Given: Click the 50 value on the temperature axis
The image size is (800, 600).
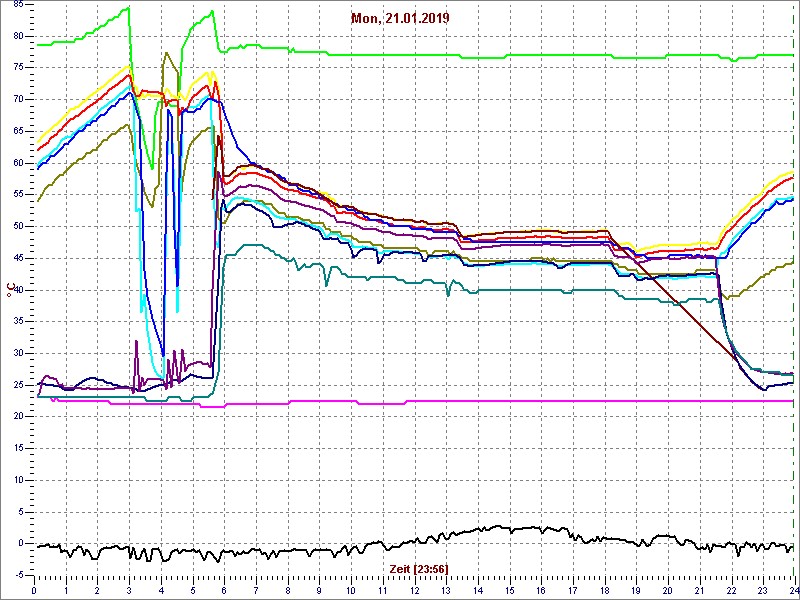Looking at the screenshot, I should [x=19, y=227].
